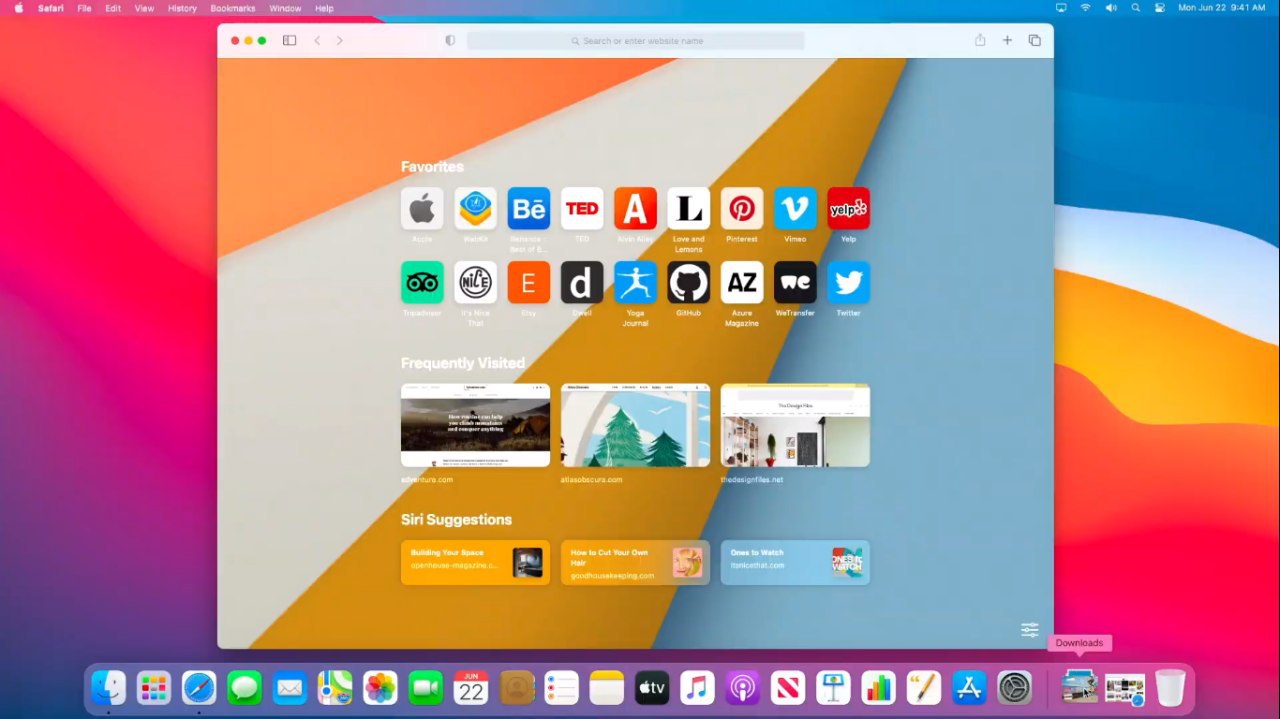Open the GitHub favorite
The image size is (1280, 719).
click(x=688, y=282)
